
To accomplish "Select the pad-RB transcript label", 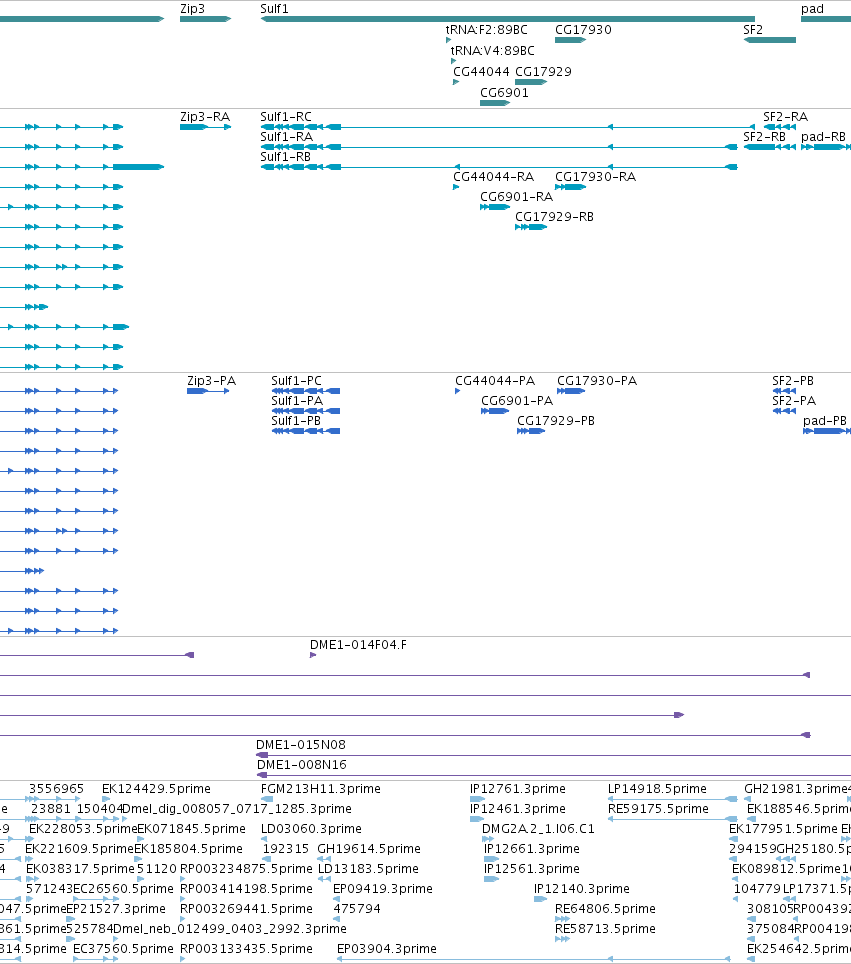I will (823, 136).
